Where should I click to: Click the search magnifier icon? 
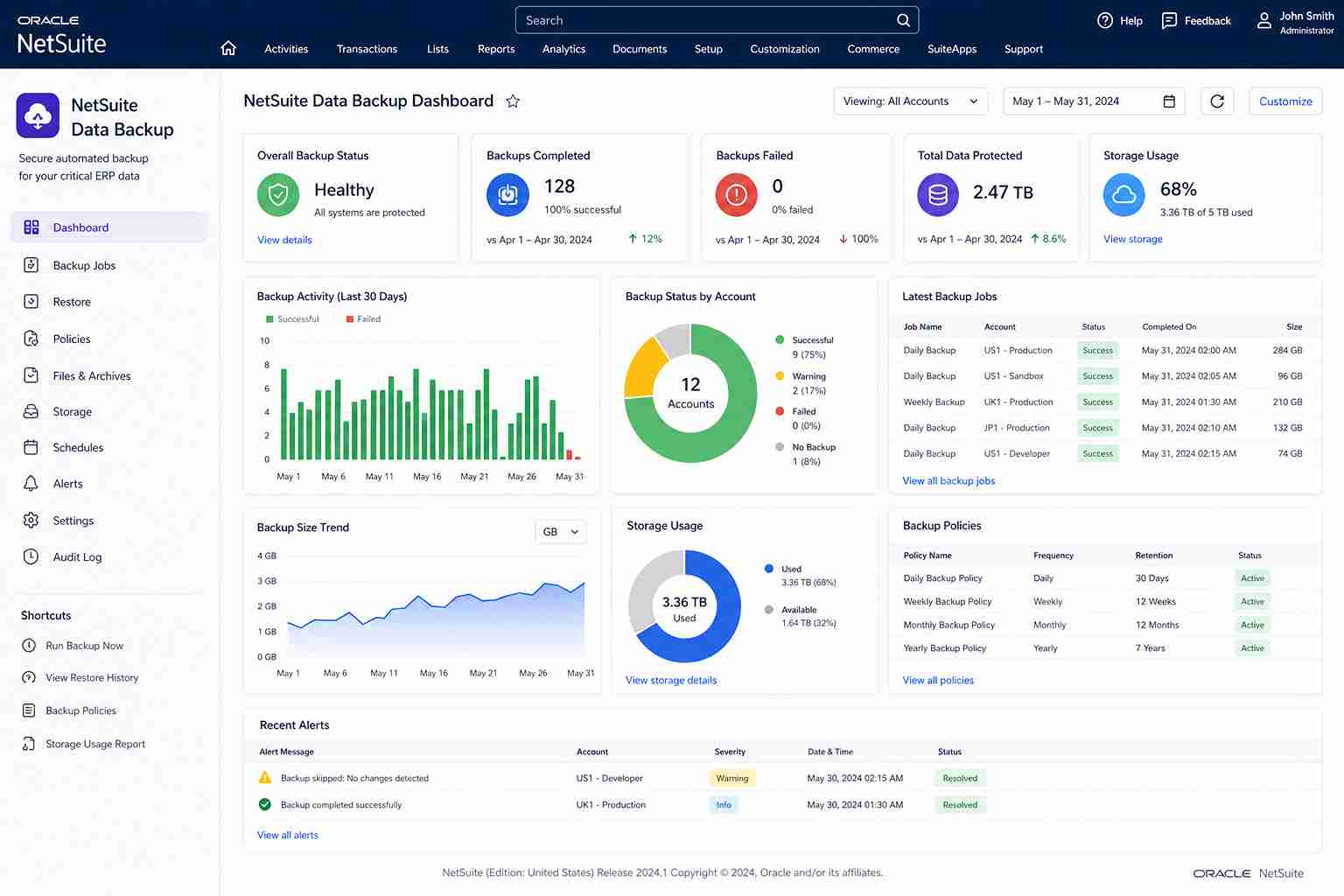(903, 20)
